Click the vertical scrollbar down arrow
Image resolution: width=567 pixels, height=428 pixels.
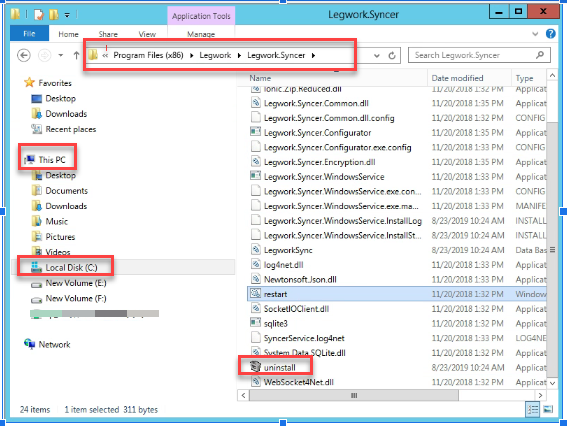(x=552, y=383)
